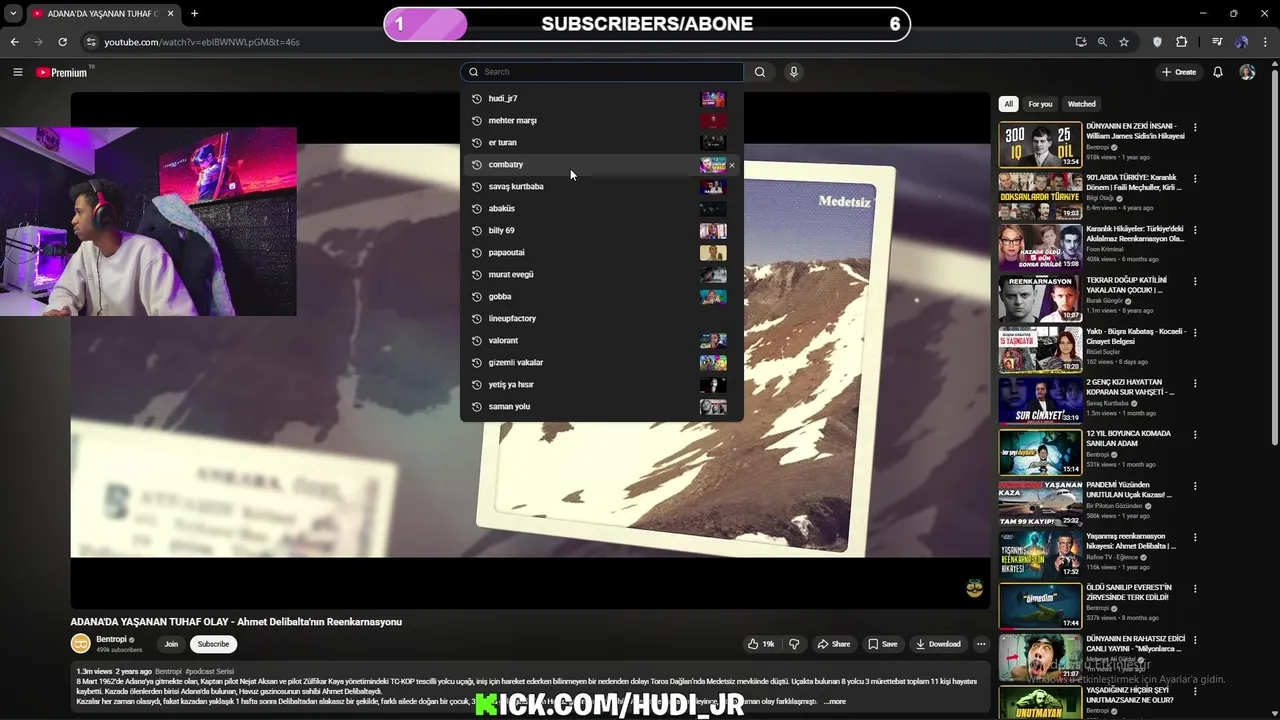Start voice search with microphone icon
The width and height of the screenshot is (1280, 720).
794,72
